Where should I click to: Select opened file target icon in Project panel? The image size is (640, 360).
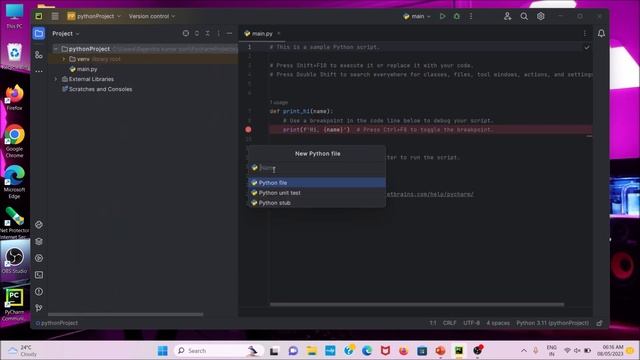coord(186,33)
